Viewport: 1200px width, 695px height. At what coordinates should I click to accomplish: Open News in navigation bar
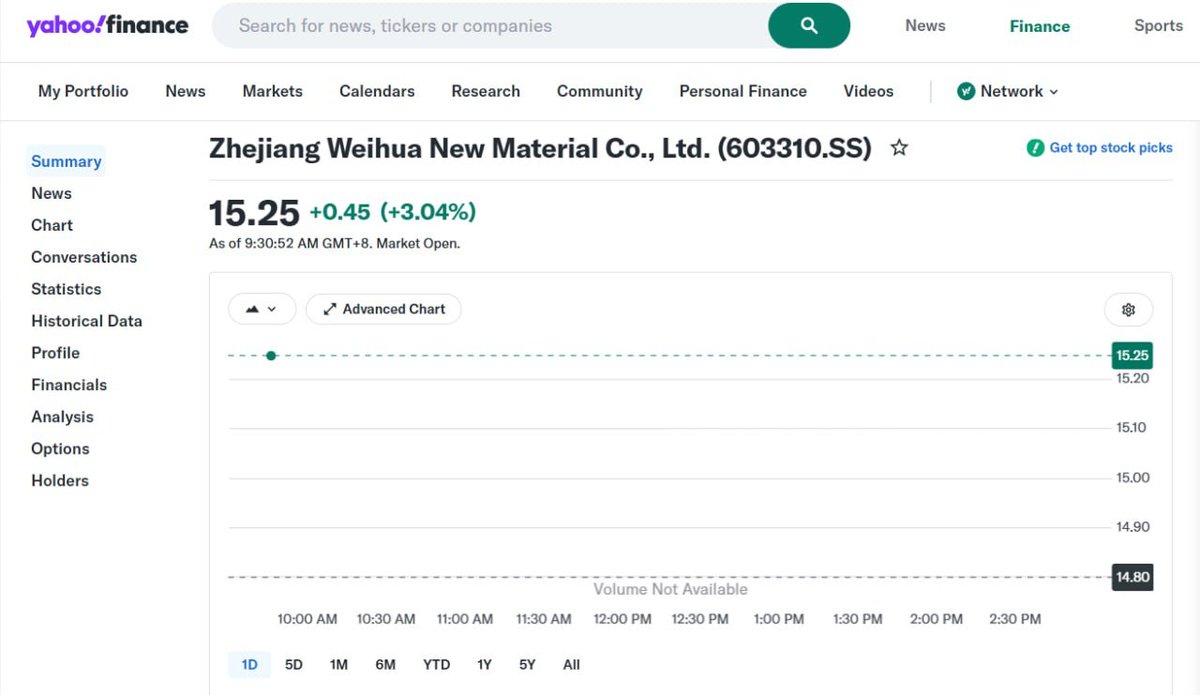coord(185,91)
